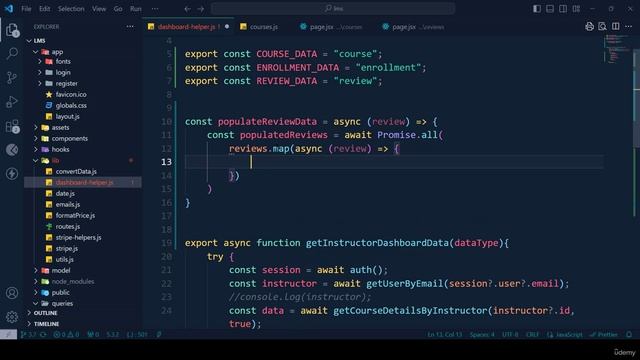This screenshot has width=640, height=360.
Task: Open the Explorer panel ellipsis menu
Action: pyautogui.click(x=130, y=27)
